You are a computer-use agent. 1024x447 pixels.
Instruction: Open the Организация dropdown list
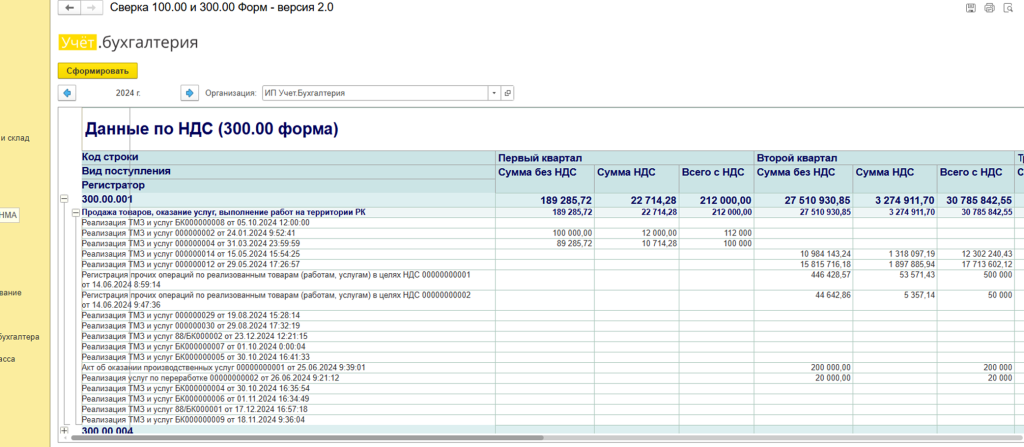[493, 93]
